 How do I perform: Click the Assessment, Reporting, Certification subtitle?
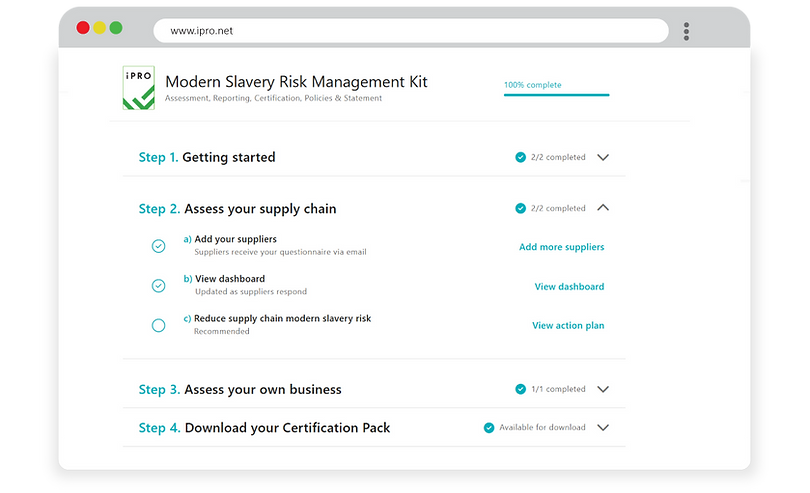(273, 98)
